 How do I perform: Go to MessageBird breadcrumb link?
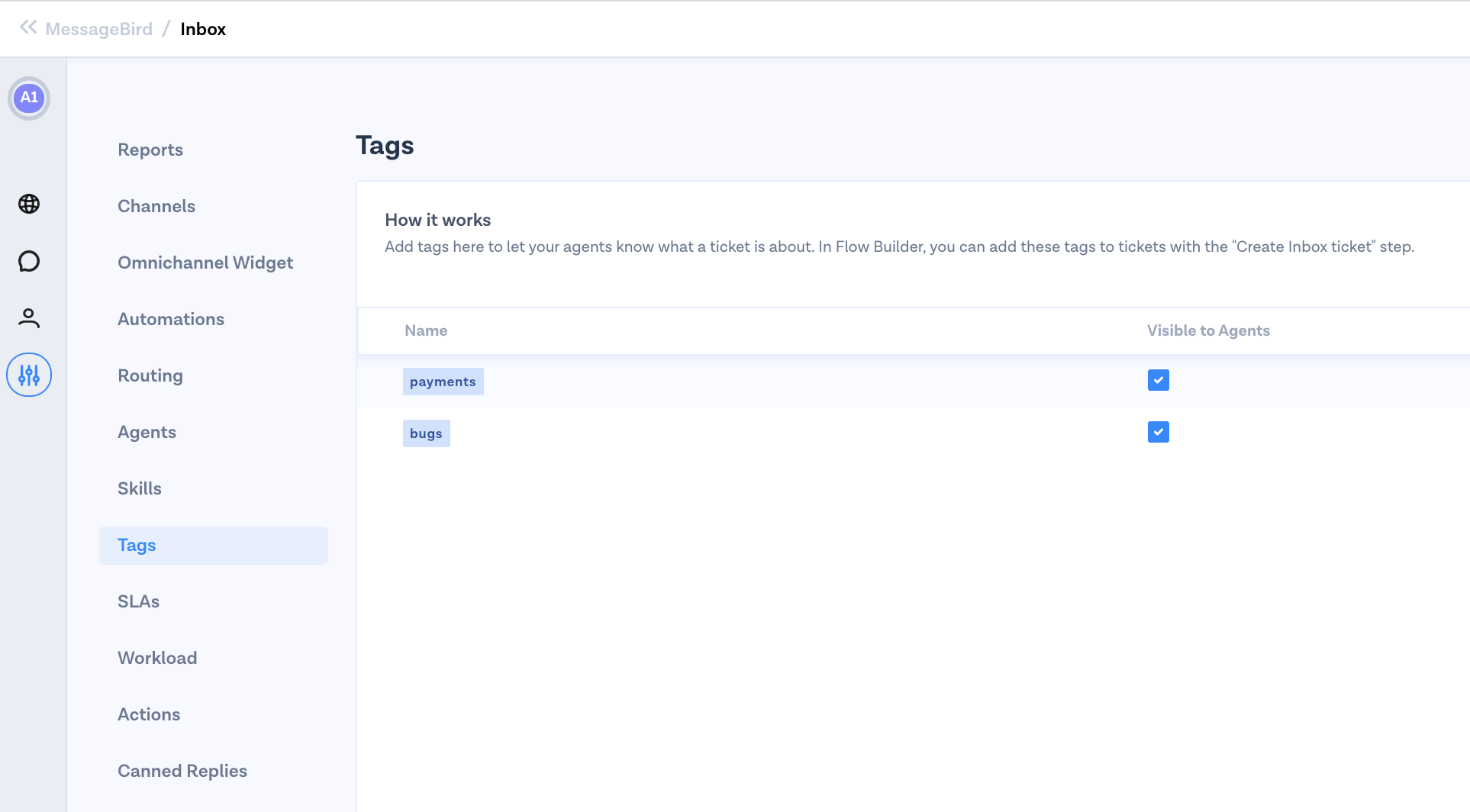pos(98,29)
